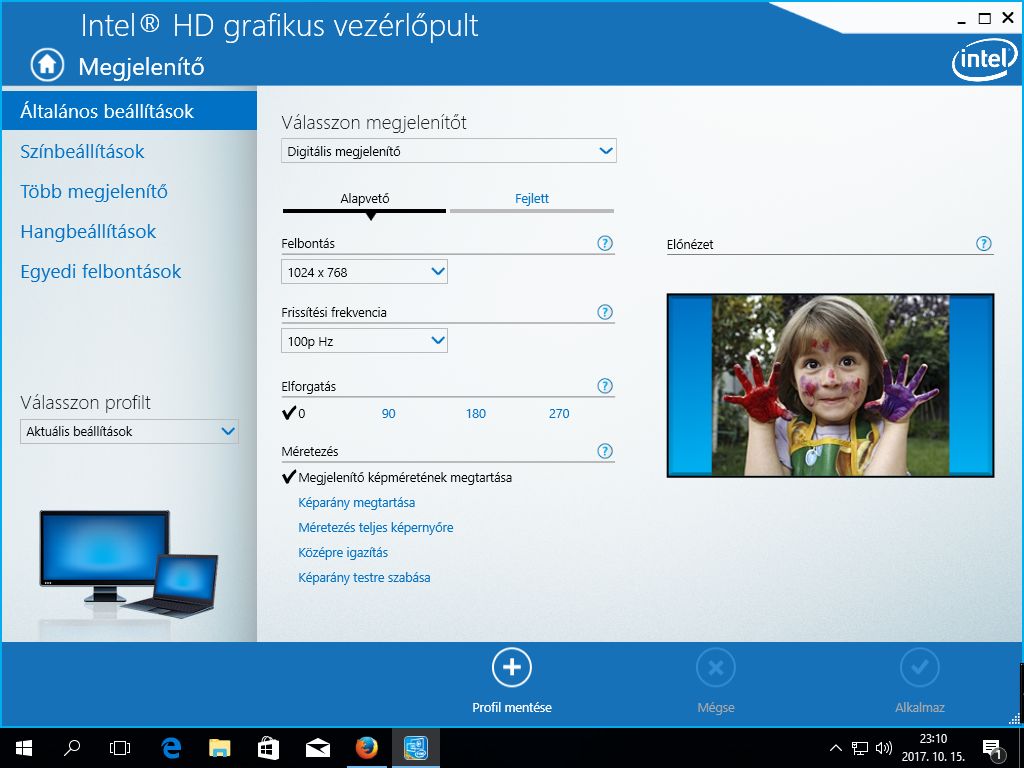
Task: Select Méretezés teljes képernyőre option
Action: pos(376,528)
